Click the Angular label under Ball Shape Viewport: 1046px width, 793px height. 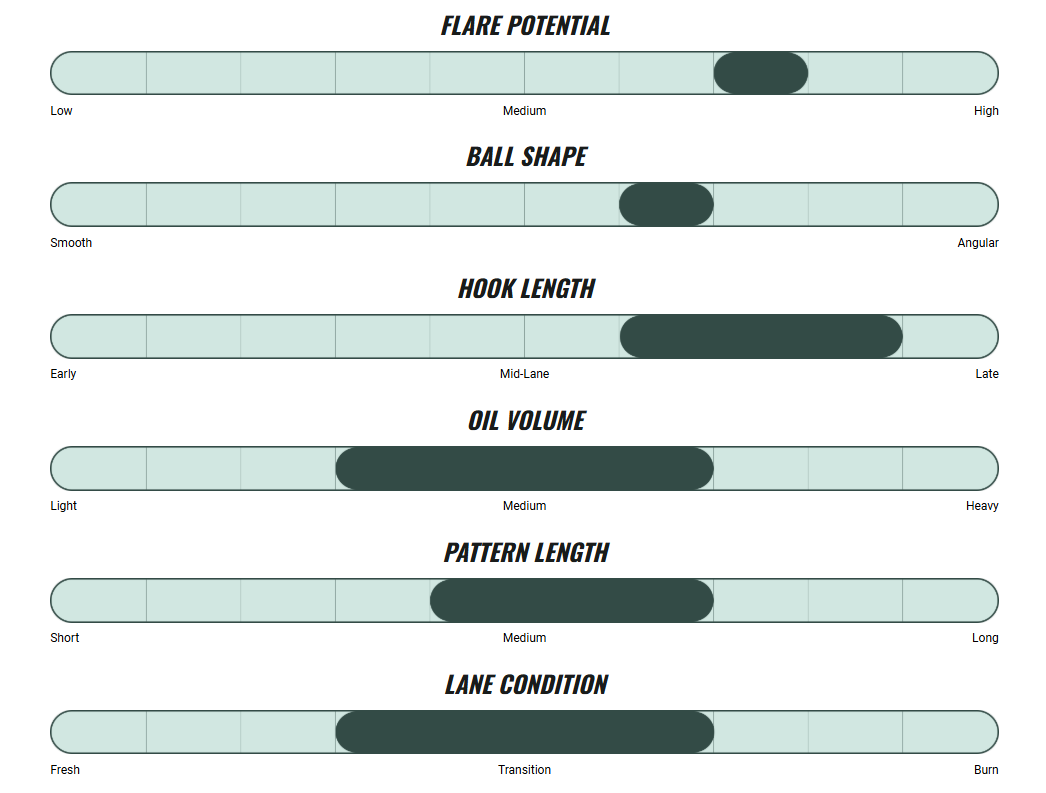click(x=977, y=243)
